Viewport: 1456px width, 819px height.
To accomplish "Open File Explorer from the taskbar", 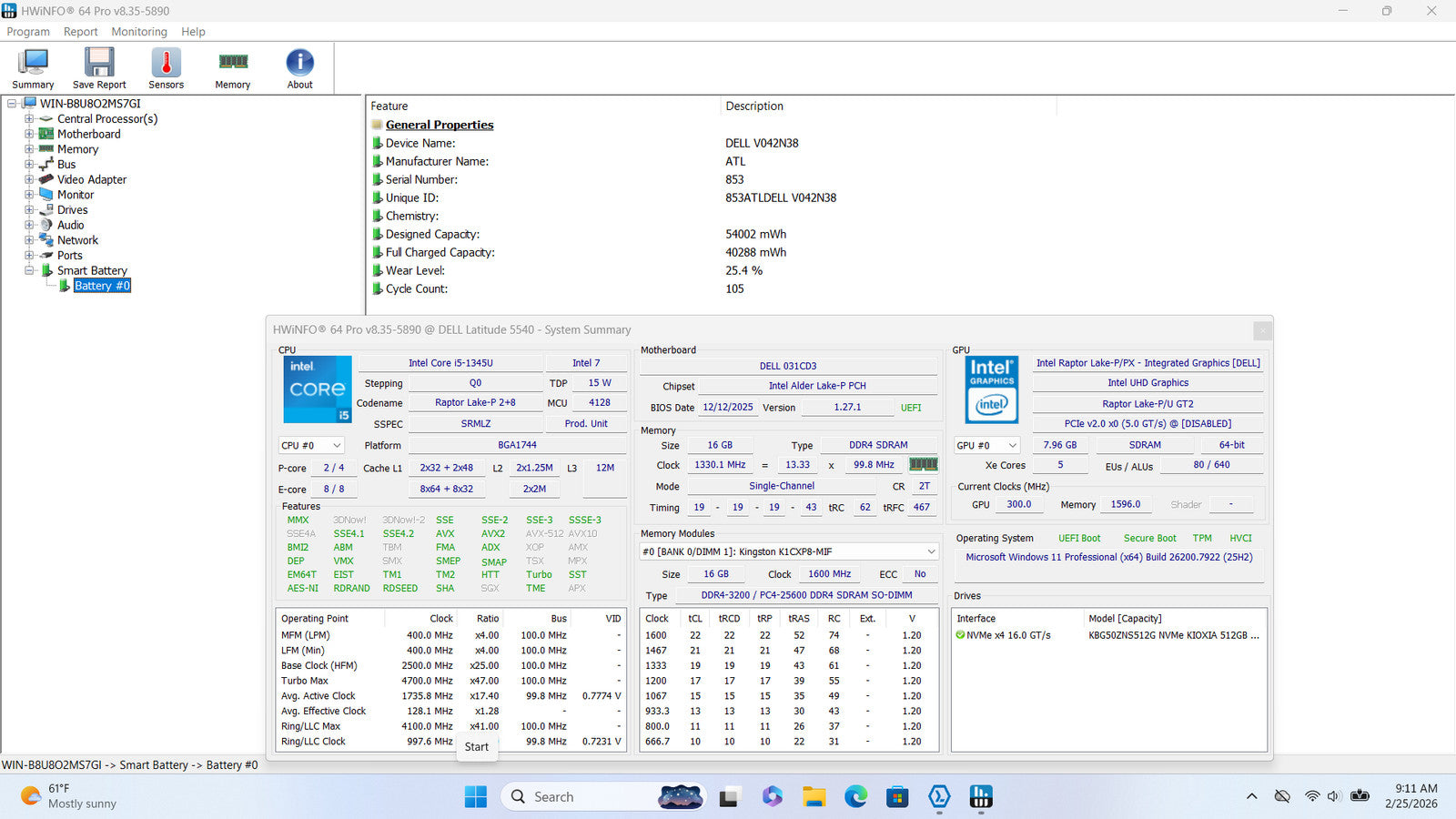I will click(814, 797).
